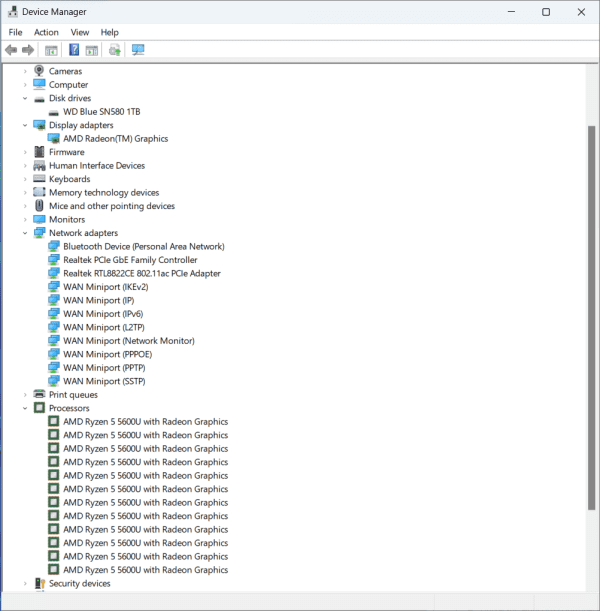
Task: Open the Help menu
Action: (109, 32)
